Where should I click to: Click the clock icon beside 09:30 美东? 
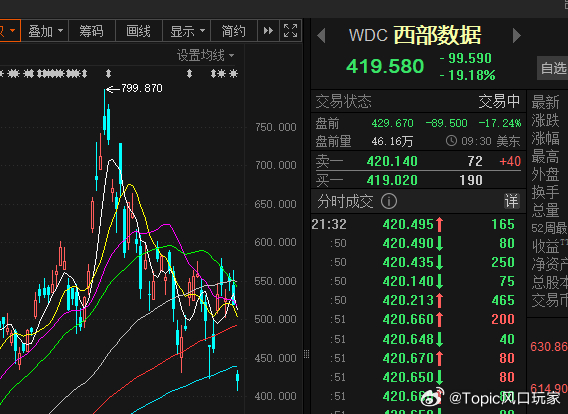tap(451, 141)
